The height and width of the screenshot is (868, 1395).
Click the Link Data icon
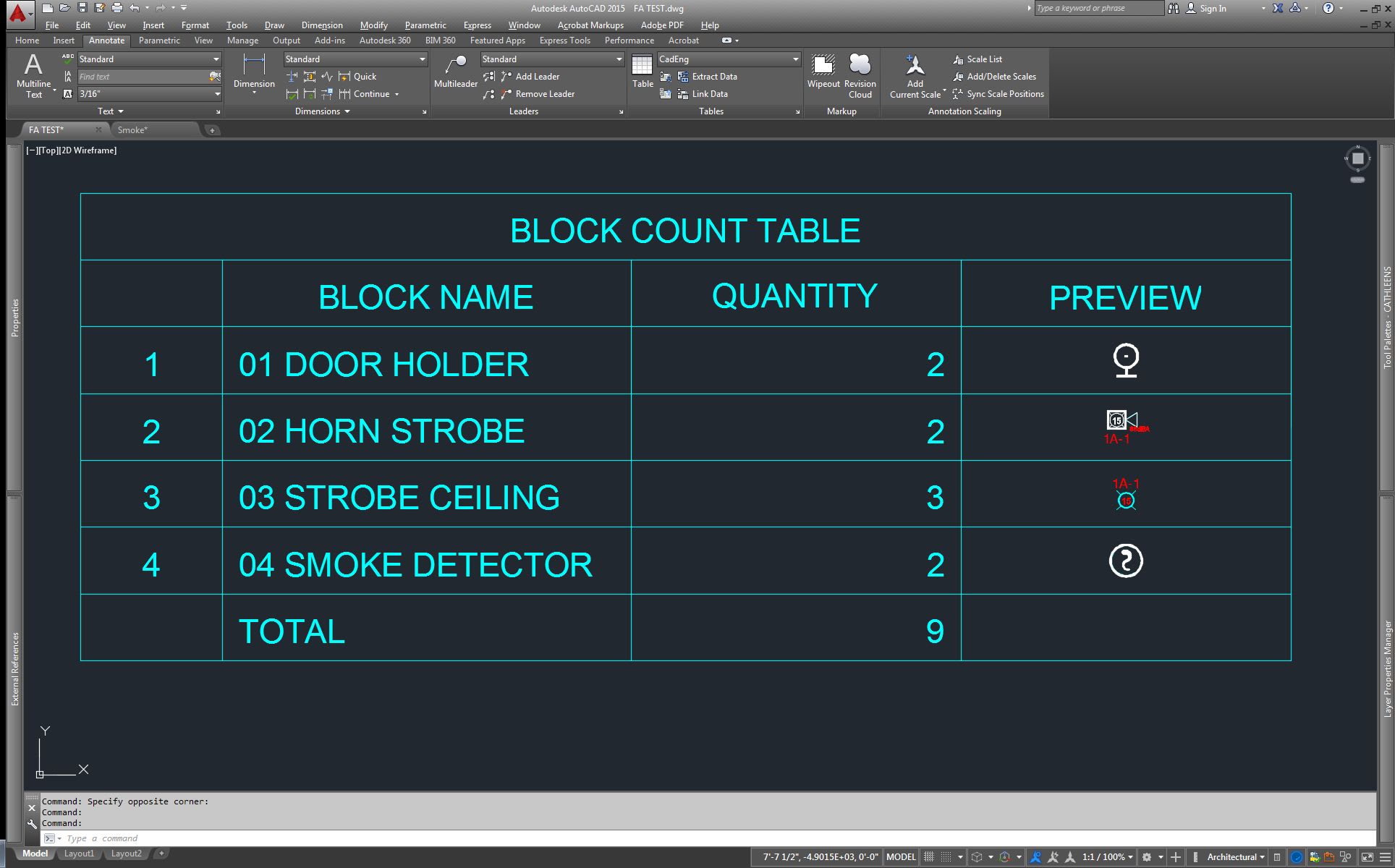click(683, 93)
